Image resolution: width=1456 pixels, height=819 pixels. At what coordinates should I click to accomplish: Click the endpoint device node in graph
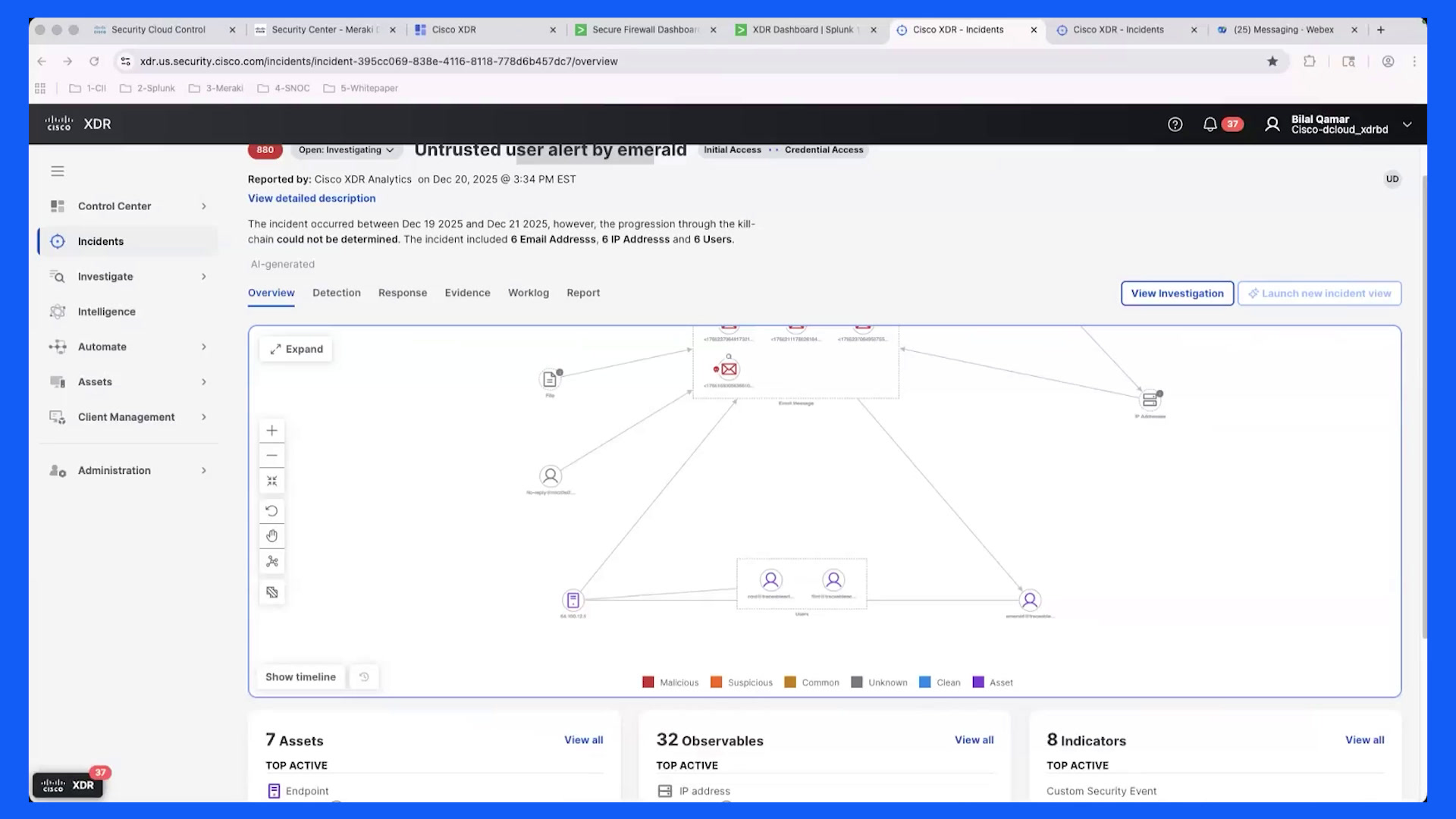(x=573, y=601)
